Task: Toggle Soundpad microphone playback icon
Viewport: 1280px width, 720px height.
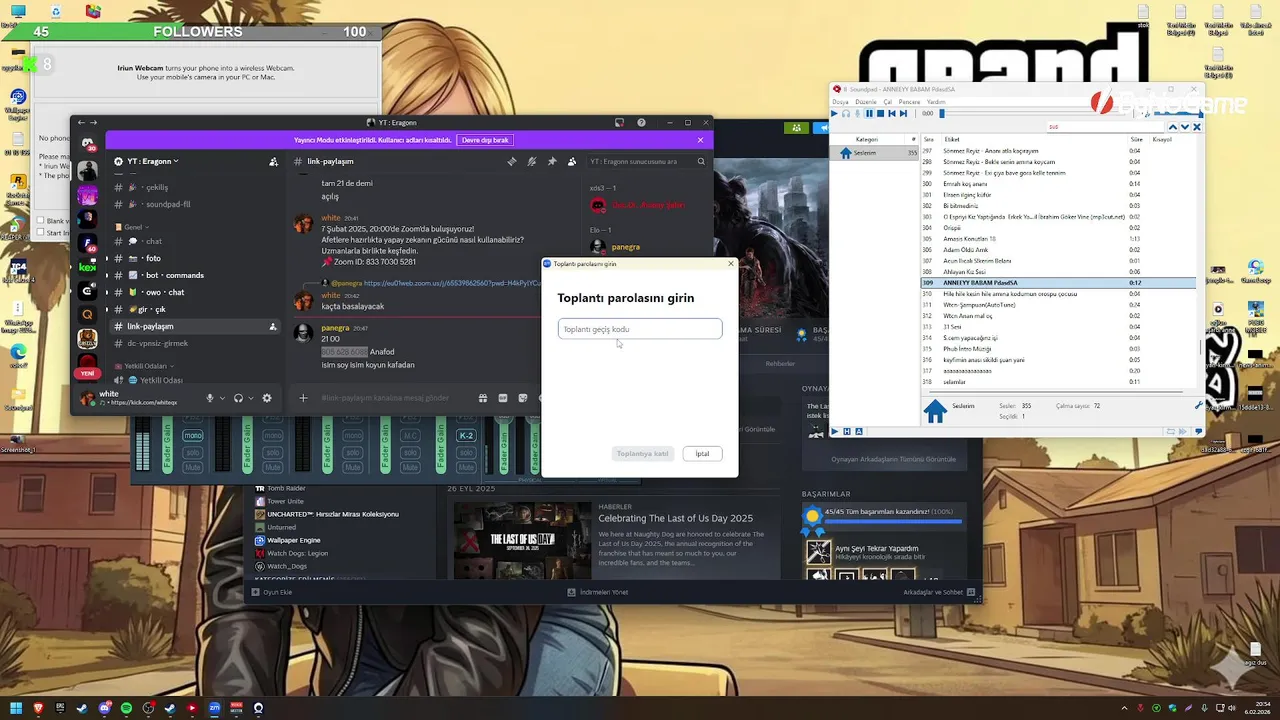Action: pos(858,113)
